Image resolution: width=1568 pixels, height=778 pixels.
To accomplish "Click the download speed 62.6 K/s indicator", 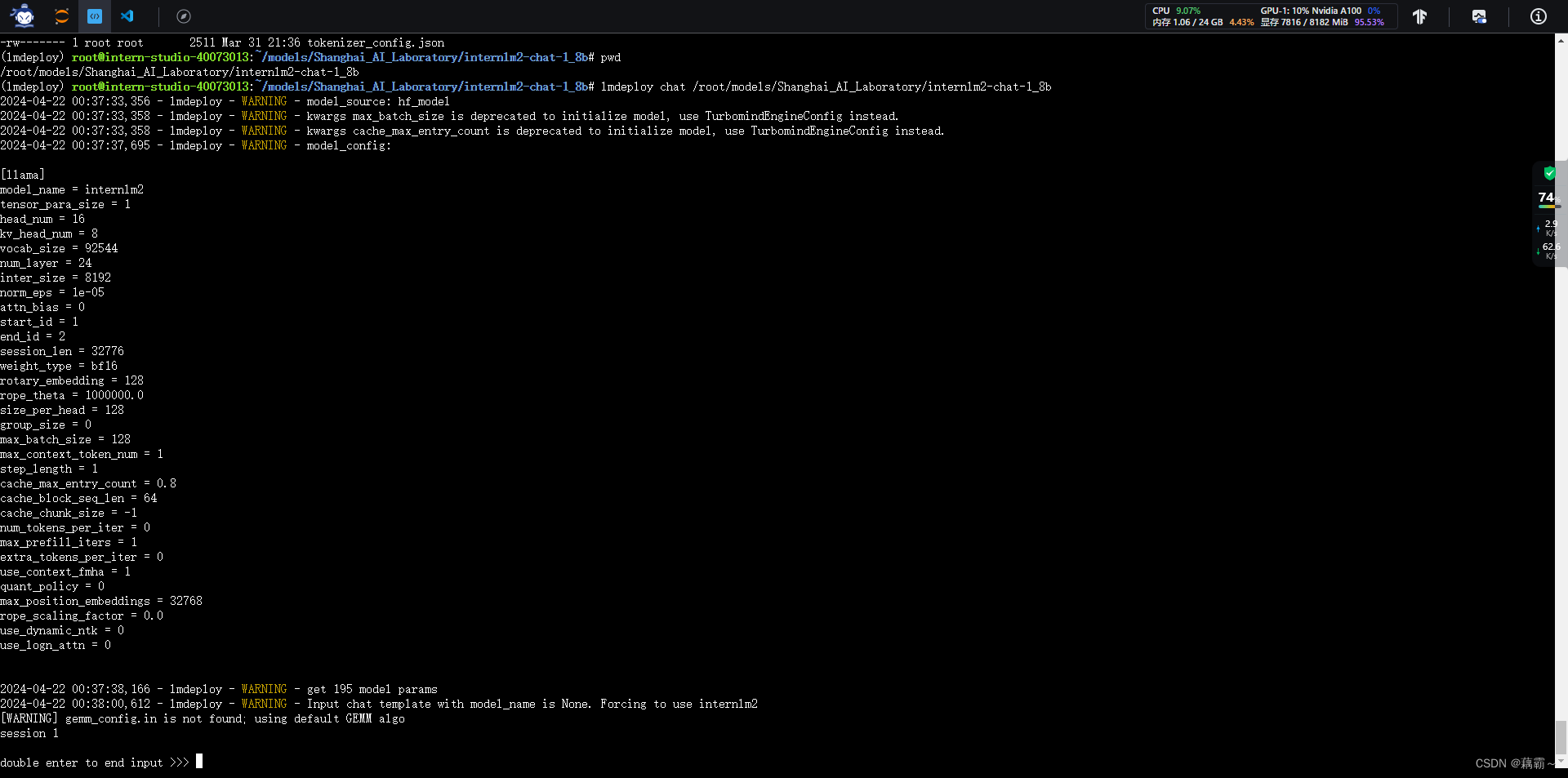I will click(x=1549, y=251).
